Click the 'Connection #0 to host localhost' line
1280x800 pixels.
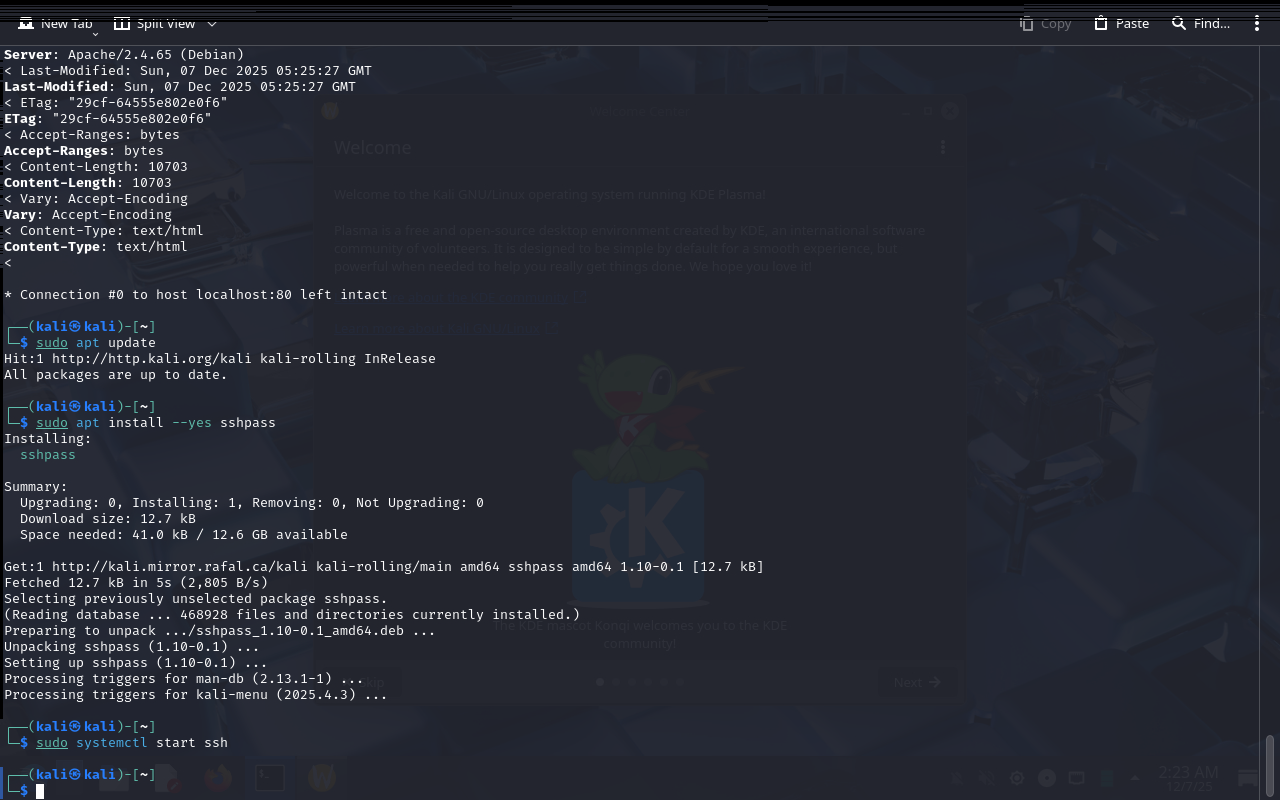[x=196, y=295]
